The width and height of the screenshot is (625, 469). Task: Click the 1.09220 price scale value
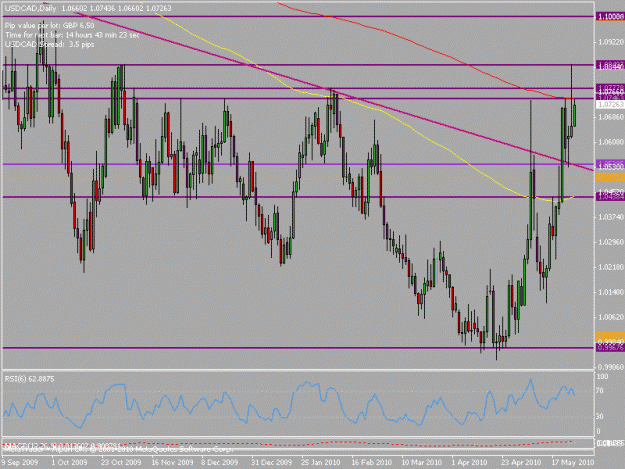click(611, 42)
